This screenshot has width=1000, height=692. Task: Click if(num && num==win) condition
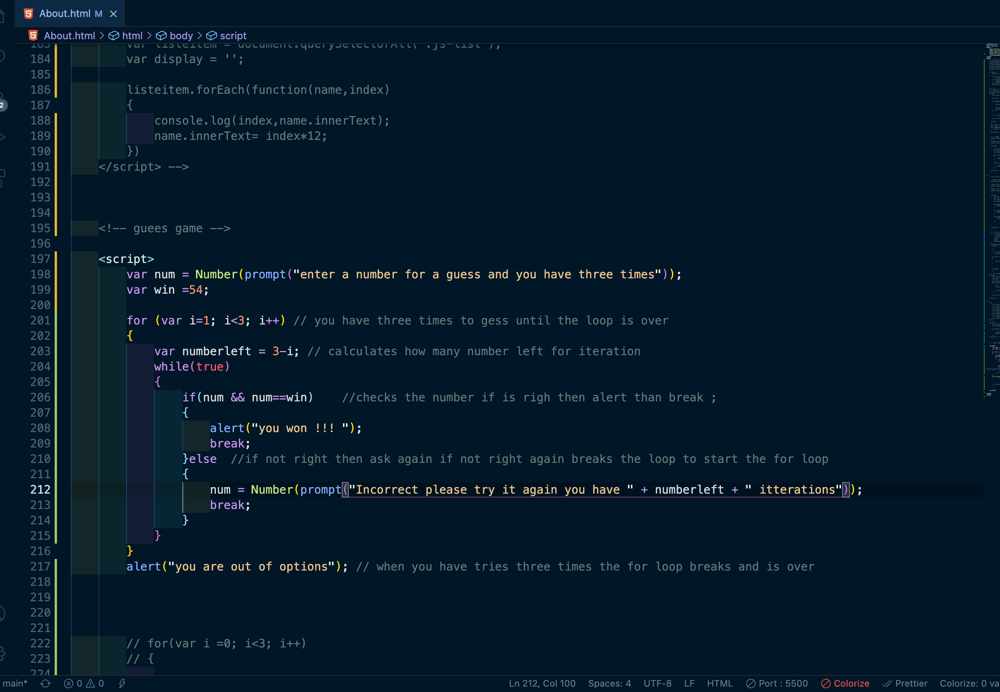pyautogui.click(x=248, y=397)
